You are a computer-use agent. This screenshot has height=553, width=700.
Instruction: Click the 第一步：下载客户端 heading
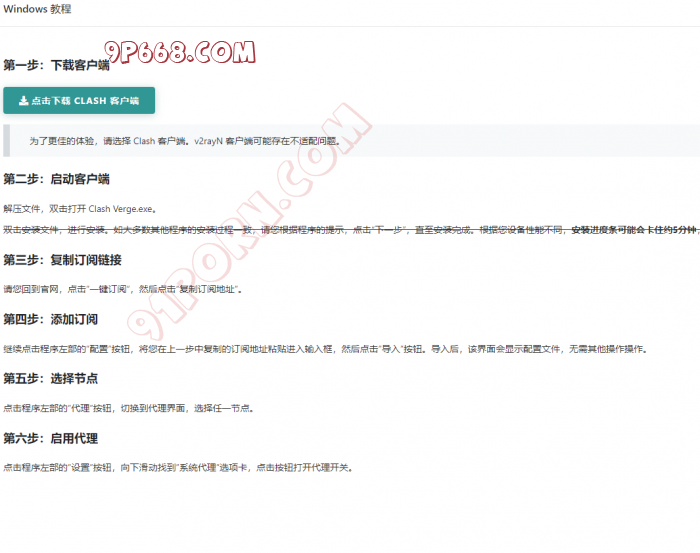coord(56,65)
